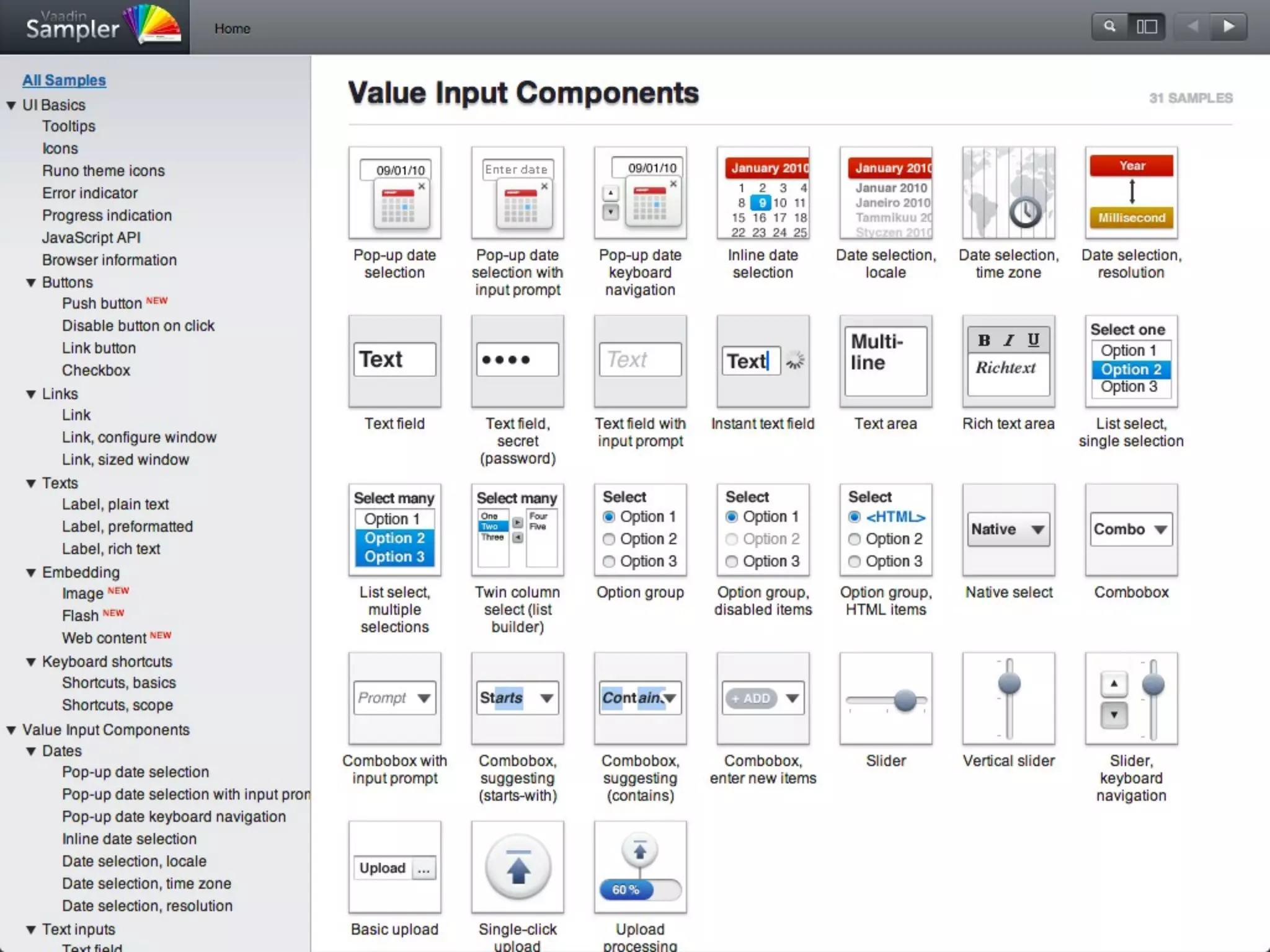
Task: Open the Push button sample link
Action: pos(102,303)
